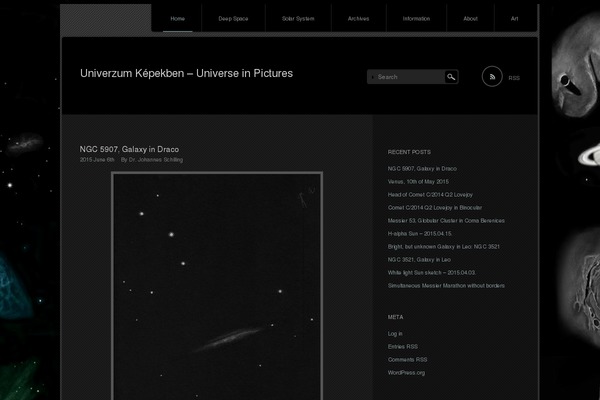Open post title NGC 5907, Galaxy in Draco
The image size is (600, 400).
(x=129, y=149)
